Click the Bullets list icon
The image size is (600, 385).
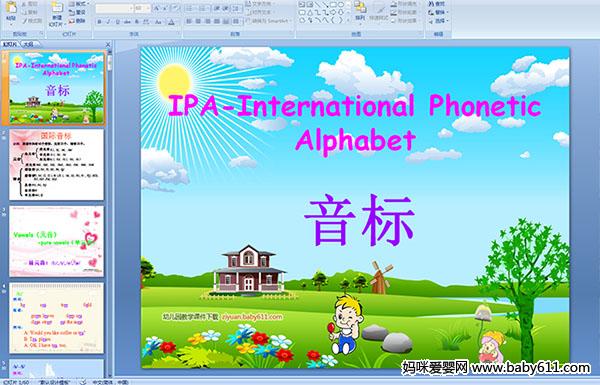pos(190,8)
